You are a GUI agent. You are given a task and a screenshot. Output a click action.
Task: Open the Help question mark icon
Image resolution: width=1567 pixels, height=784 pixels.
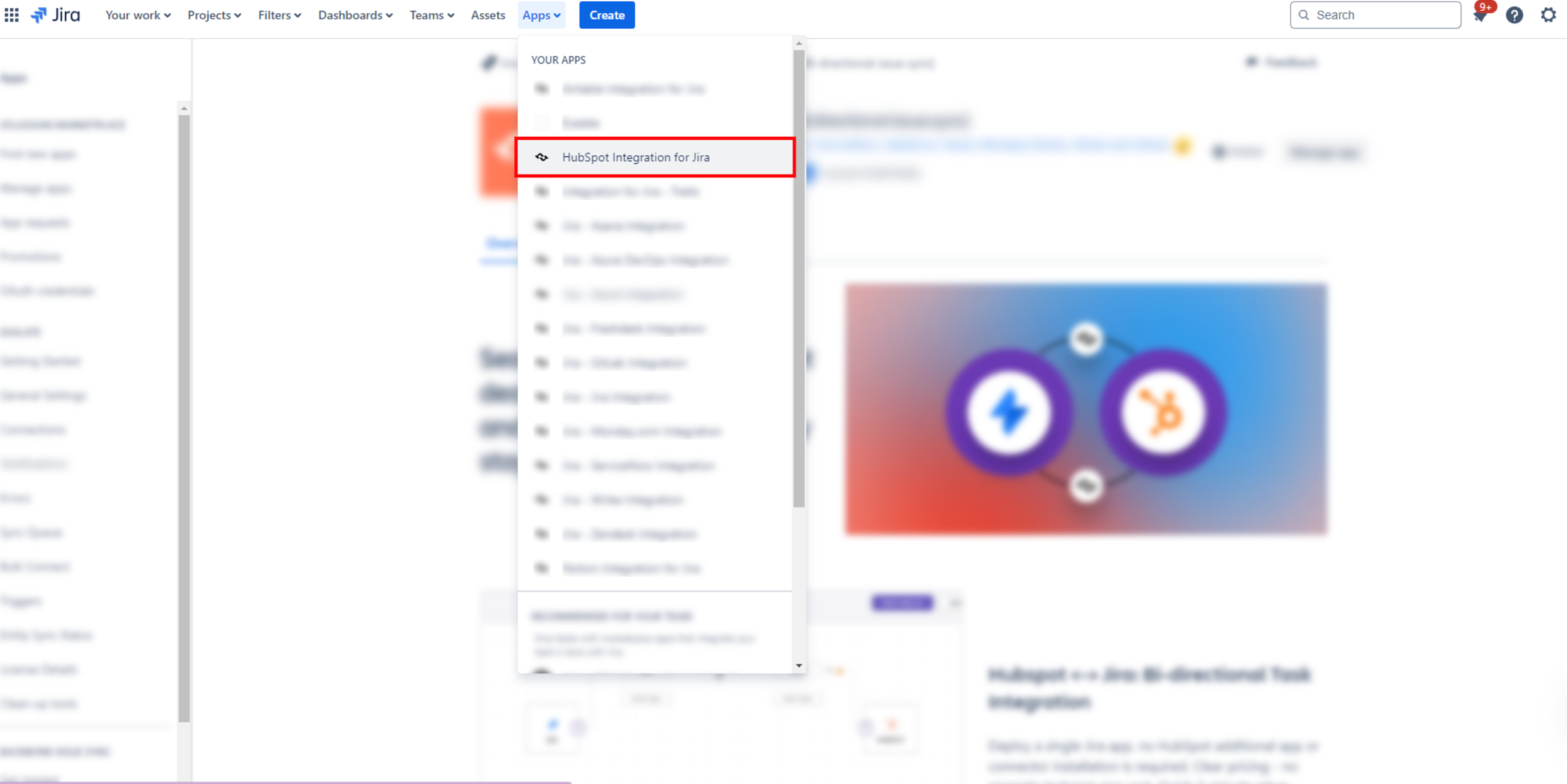click(1514, 15)
